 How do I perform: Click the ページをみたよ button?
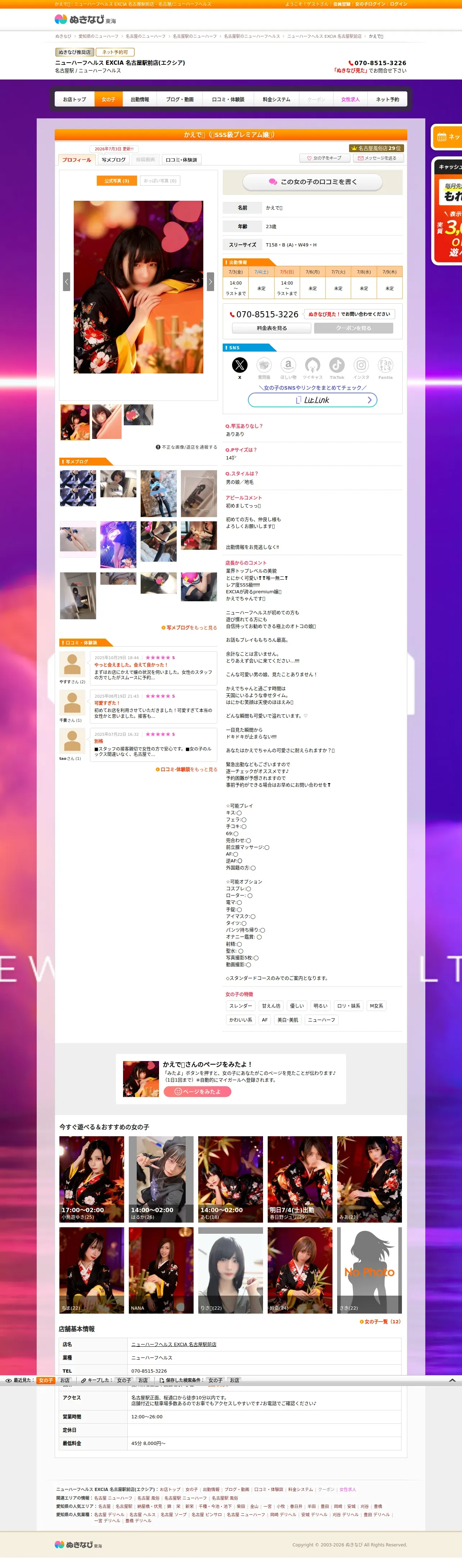[197, 1091]
